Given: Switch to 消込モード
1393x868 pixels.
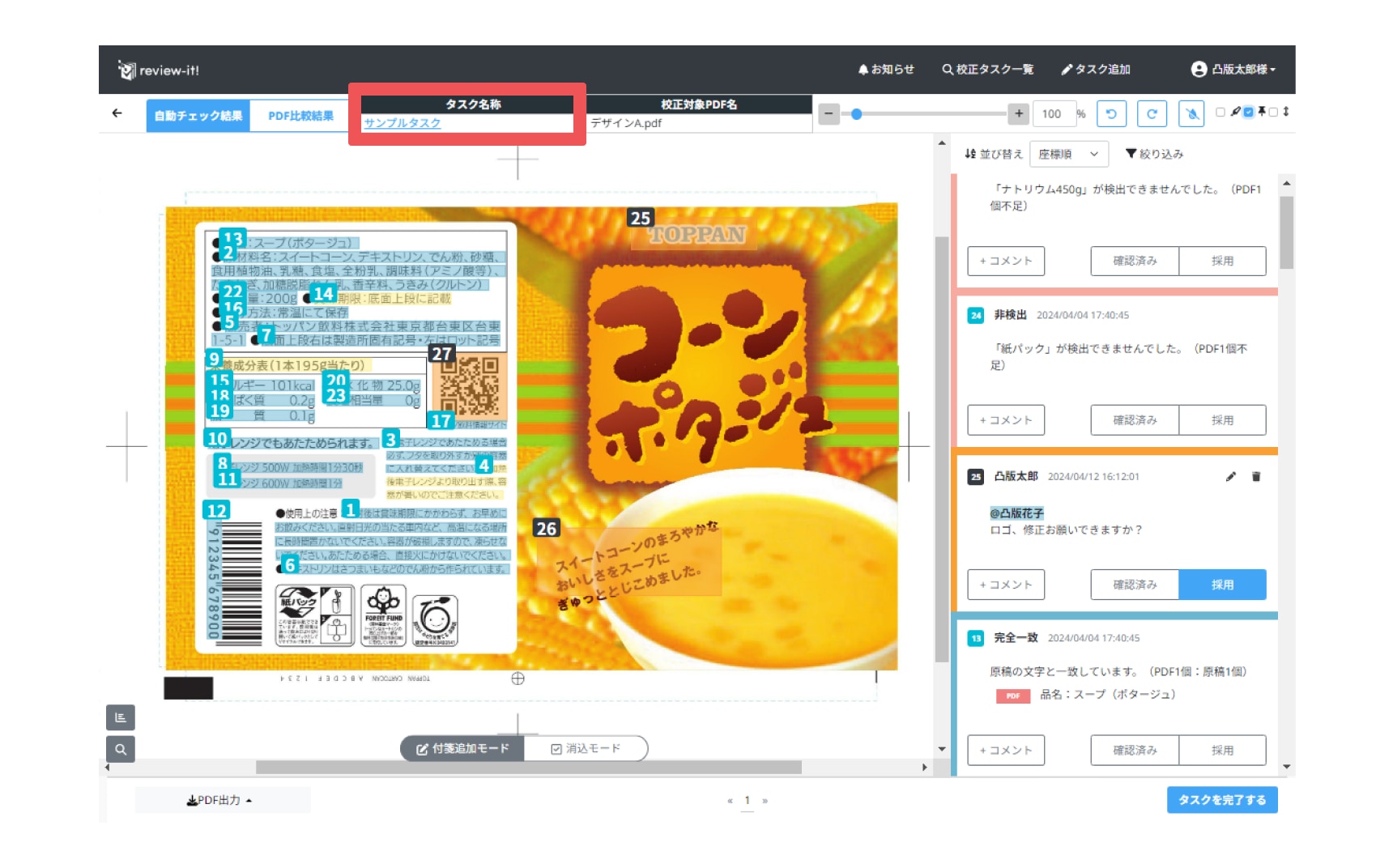Looking at the screenshot, I should point(586,749).
